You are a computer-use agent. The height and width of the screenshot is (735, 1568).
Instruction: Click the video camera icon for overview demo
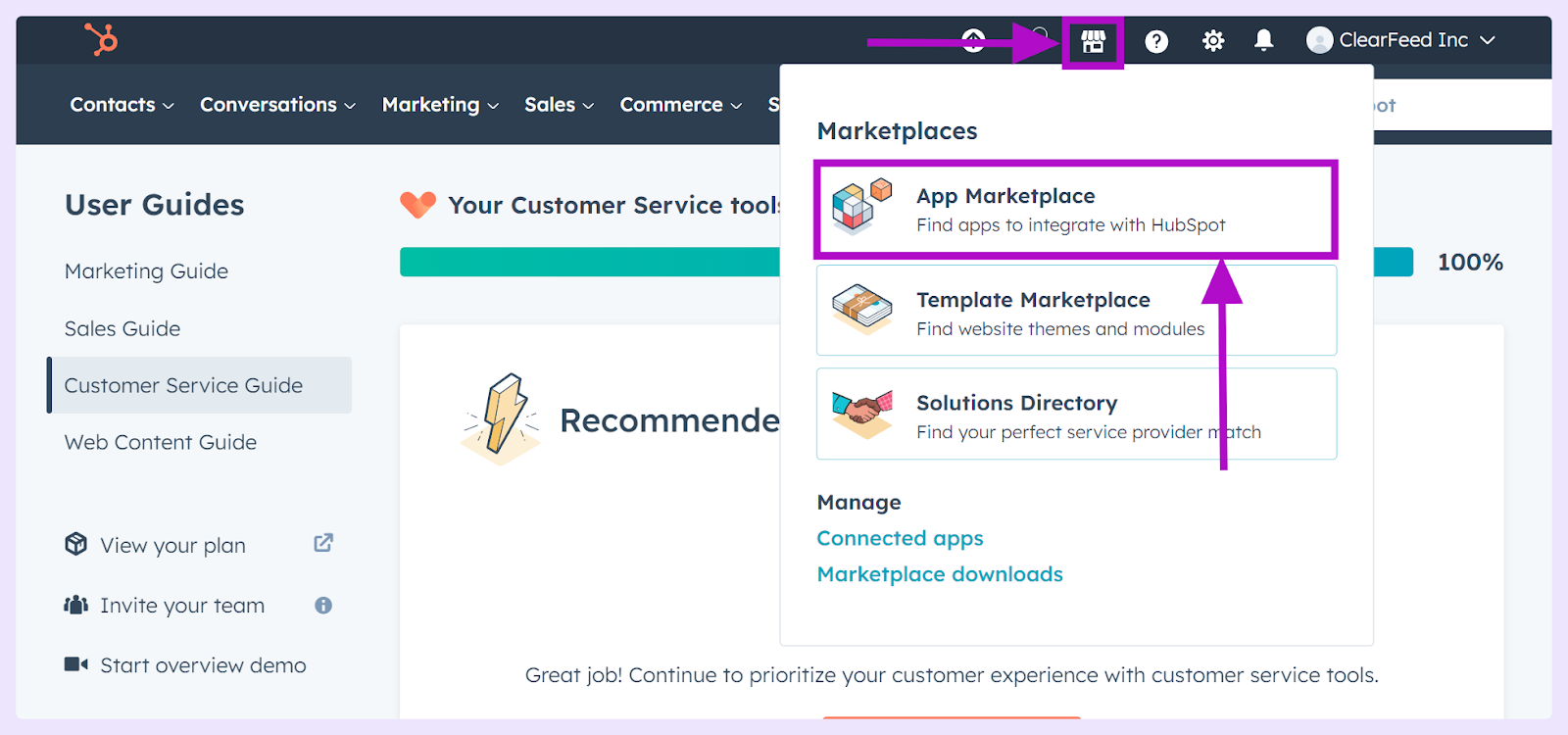[x=75, y=664]
